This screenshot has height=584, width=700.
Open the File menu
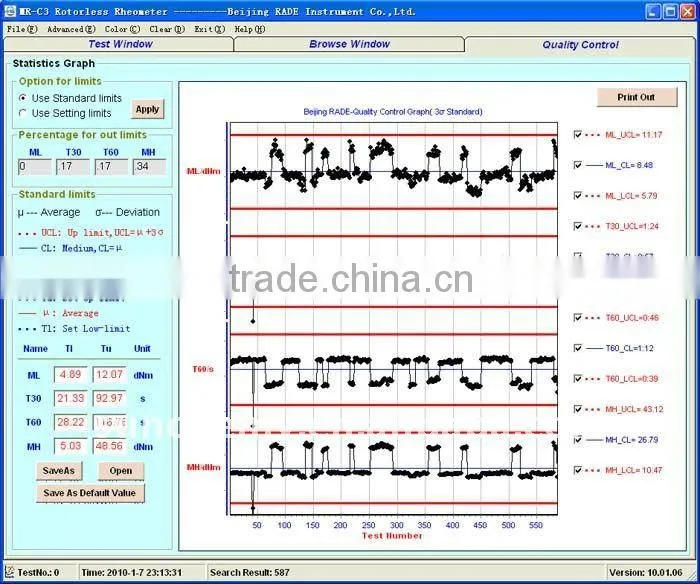tap(22, 29)
